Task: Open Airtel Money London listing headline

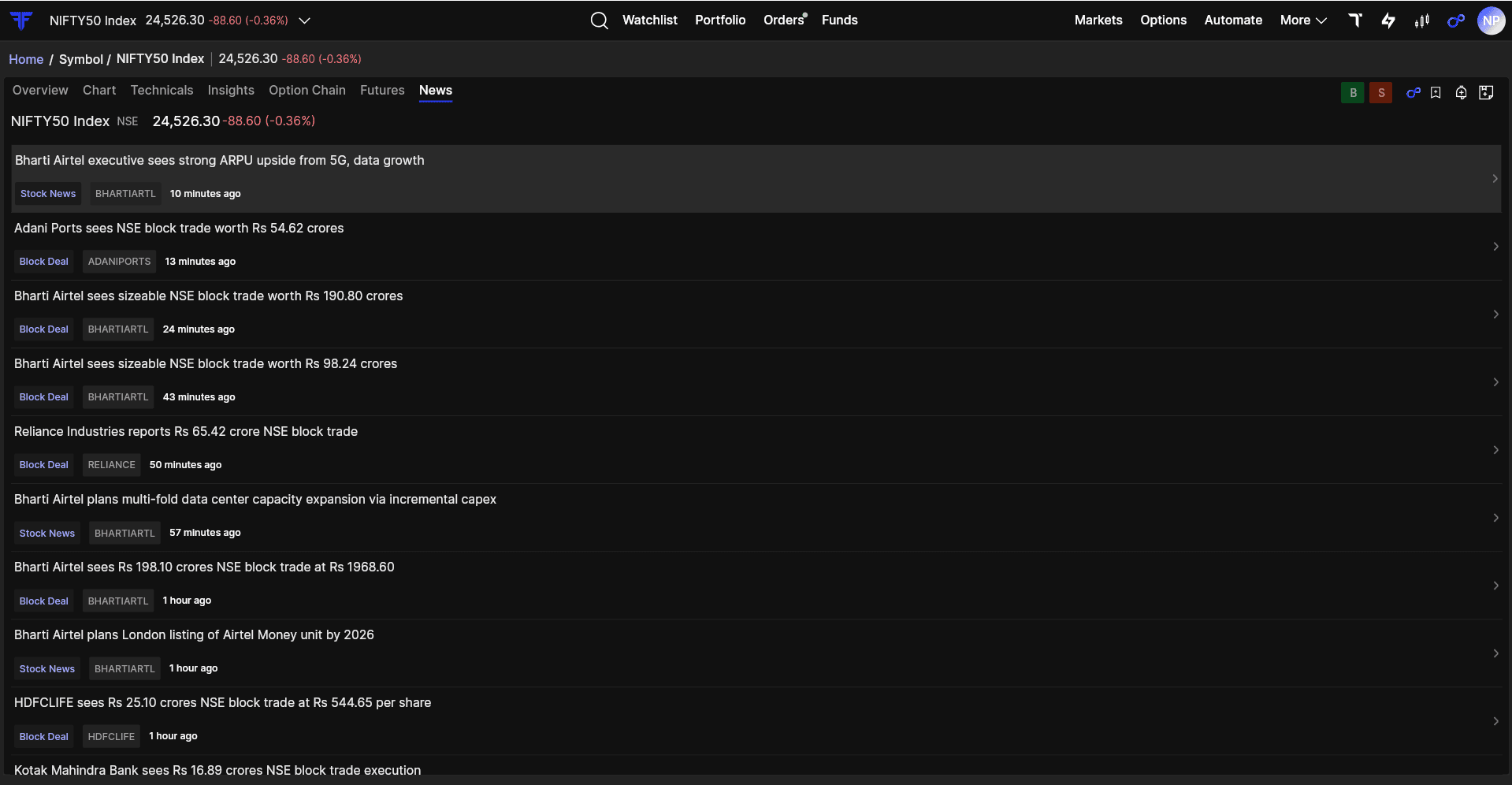Action: point(194,635)
